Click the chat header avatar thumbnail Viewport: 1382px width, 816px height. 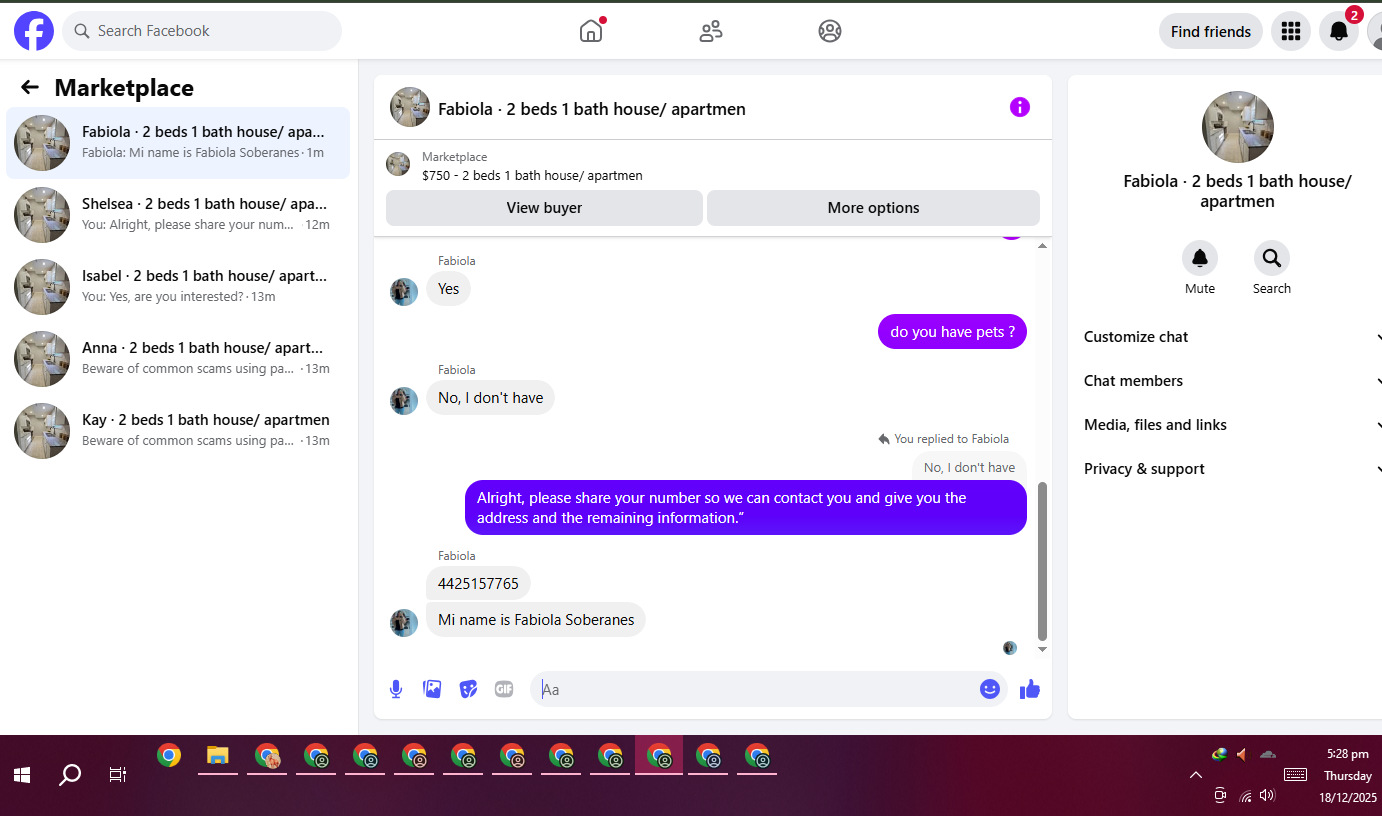(x=410, y=107)
